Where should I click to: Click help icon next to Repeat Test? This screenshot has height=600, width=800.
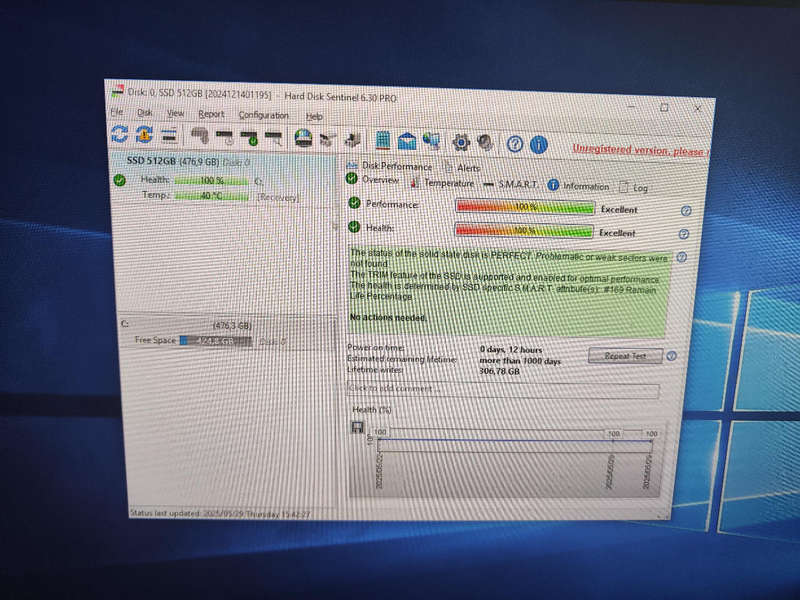point(671,356)
